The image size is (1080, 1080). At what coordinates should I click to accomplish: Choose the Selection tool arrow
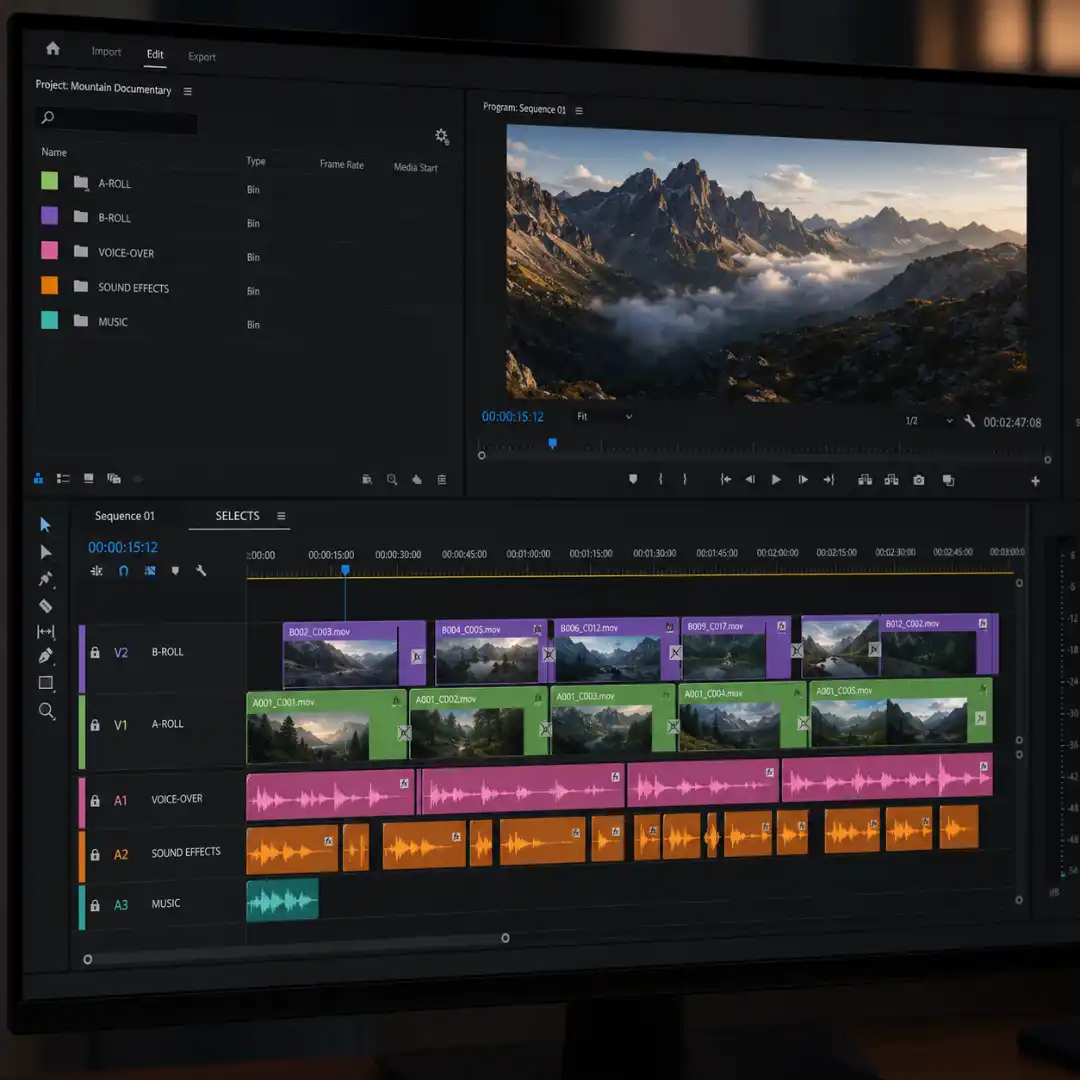coord(45,525)
